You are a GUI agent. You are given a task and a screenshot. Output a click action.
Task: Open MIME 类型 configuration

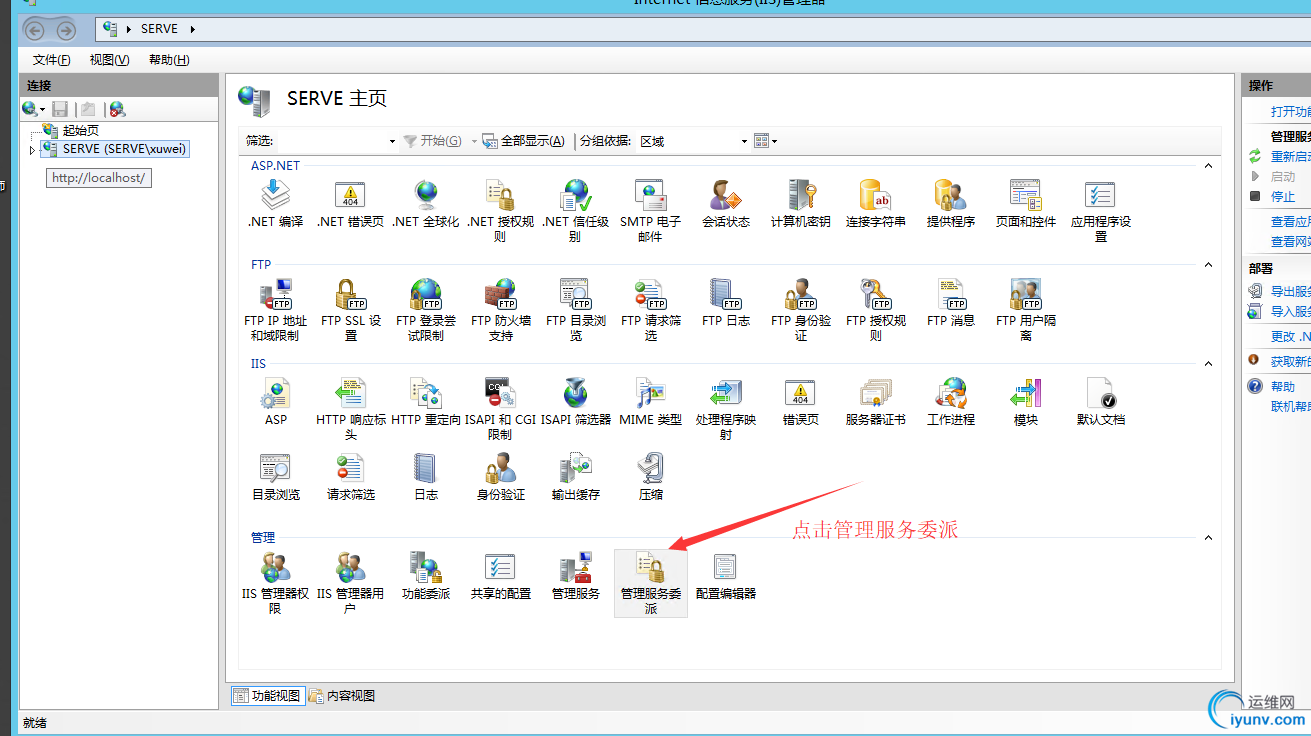pos(650,395)
